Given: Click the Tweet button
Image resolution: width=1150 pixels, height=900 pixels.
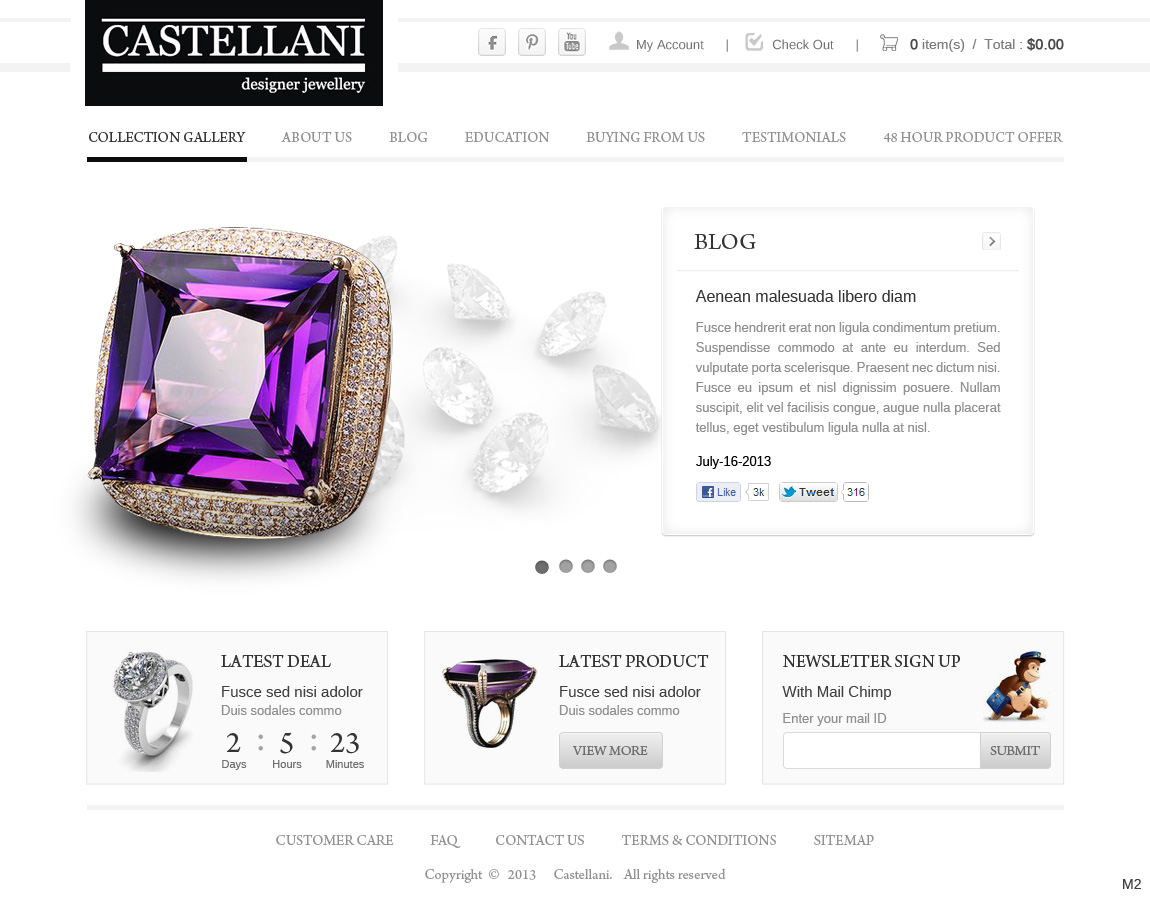Looking at the screenshot, I should tap(808, 492).
